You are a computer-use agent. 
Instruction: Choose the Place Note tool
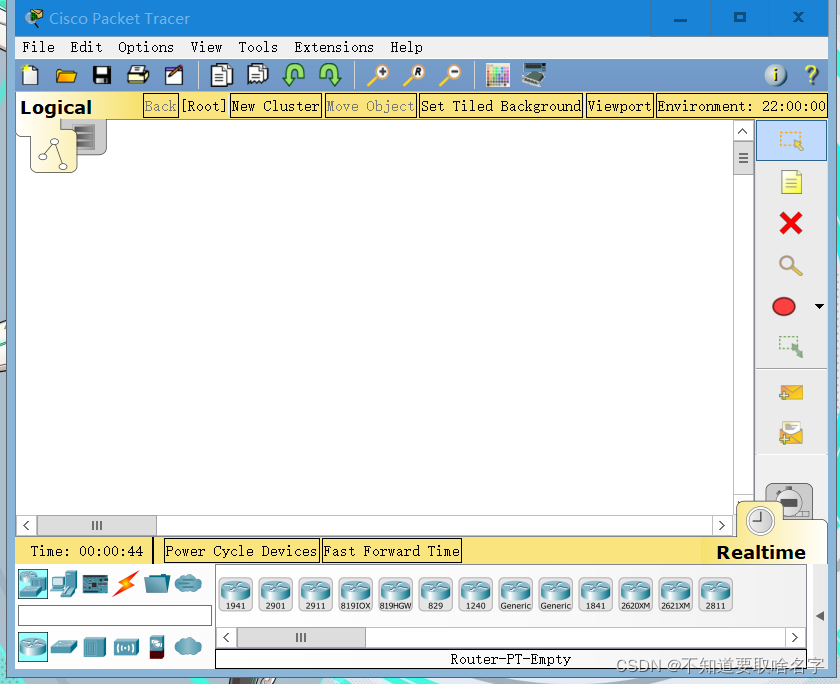[791, 182]
